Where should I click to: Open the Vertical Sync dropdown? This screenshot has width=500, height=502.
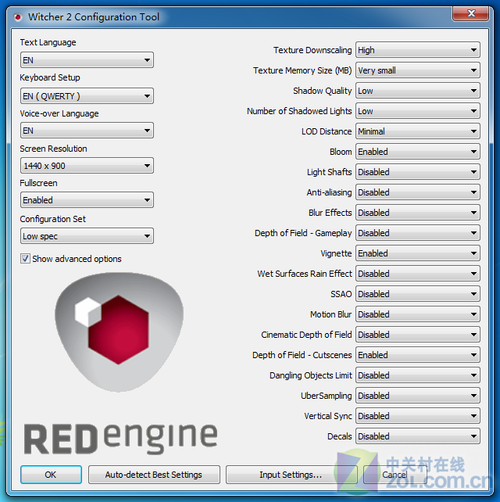[418, 416]
